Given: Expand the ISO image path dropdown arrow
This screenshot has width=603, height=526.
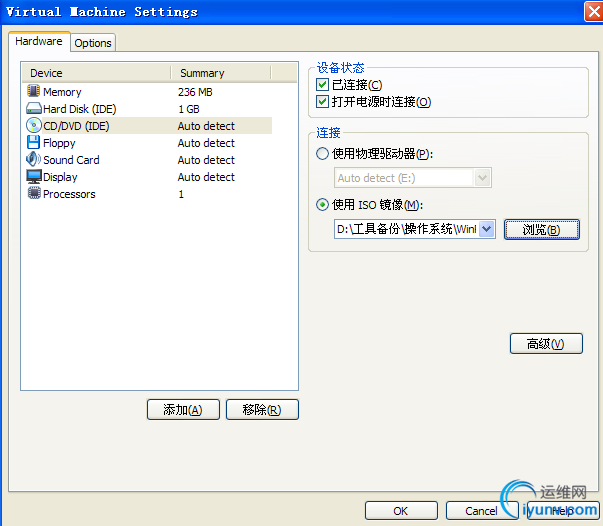Looking at the screenshot, I should tap(487, 229).
